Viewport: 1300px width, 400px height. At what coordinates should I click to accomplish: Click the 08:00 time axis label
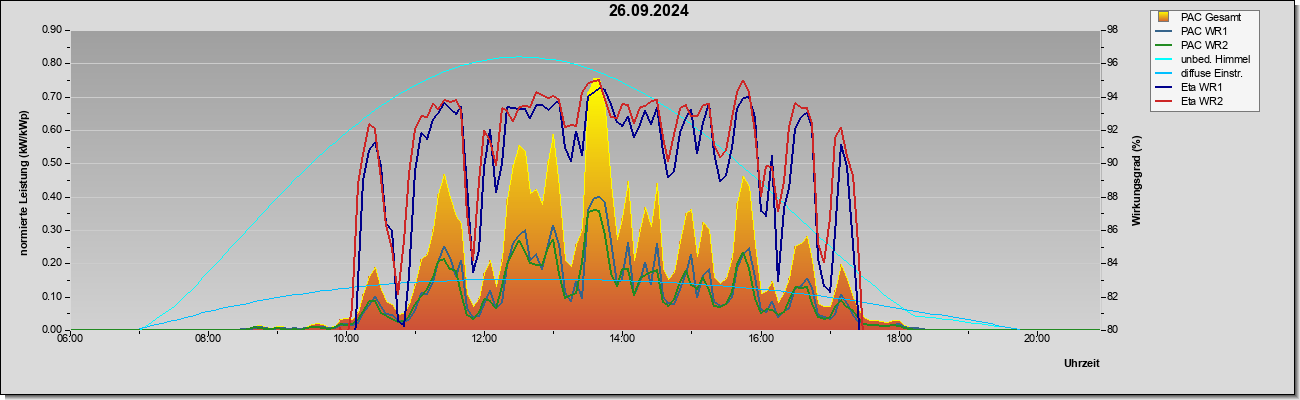click(x=207, y=338)
